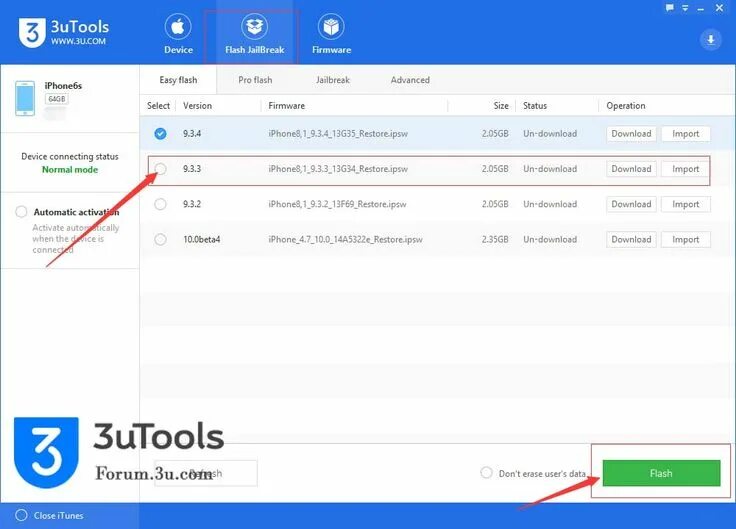Viewport: 736px width, 529px height.
Task: Download the 9.3.4 firmware
Action: (631, 134)
